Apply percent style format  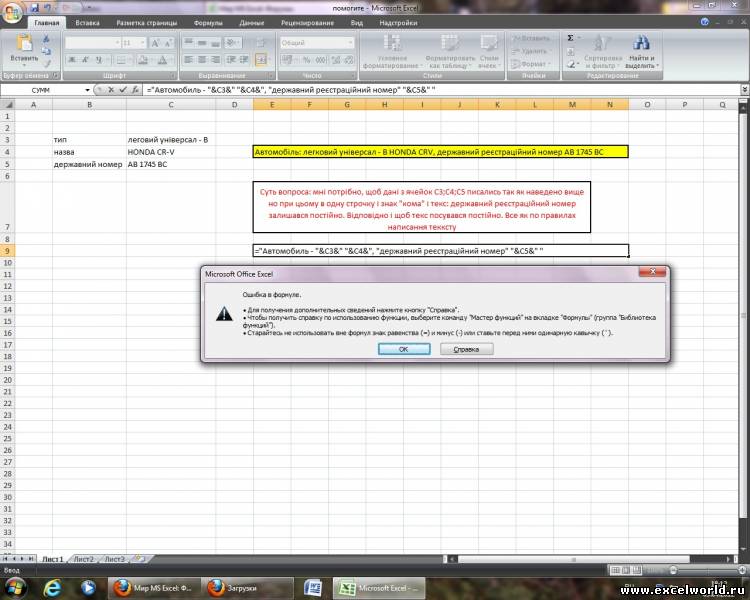[x=307, y=60]
